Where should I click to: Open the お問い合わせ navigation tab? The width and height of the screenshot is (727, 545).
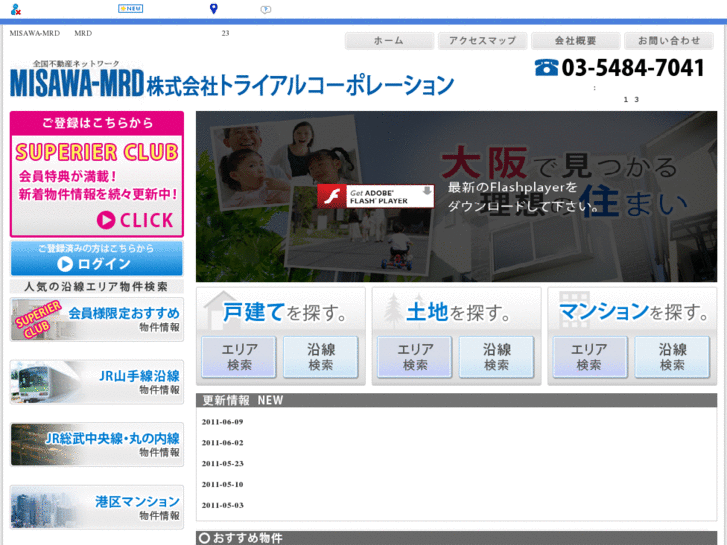[669, 41]
